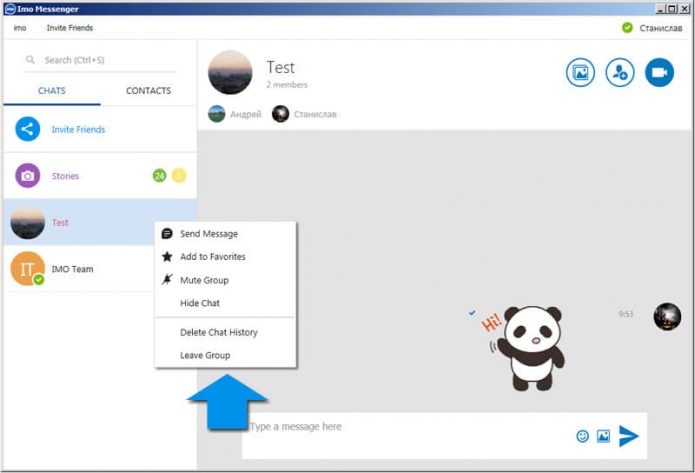Click the add member icon in header
Image resolution: width=695 pixels, height=473 pixels.
(620, 72)
